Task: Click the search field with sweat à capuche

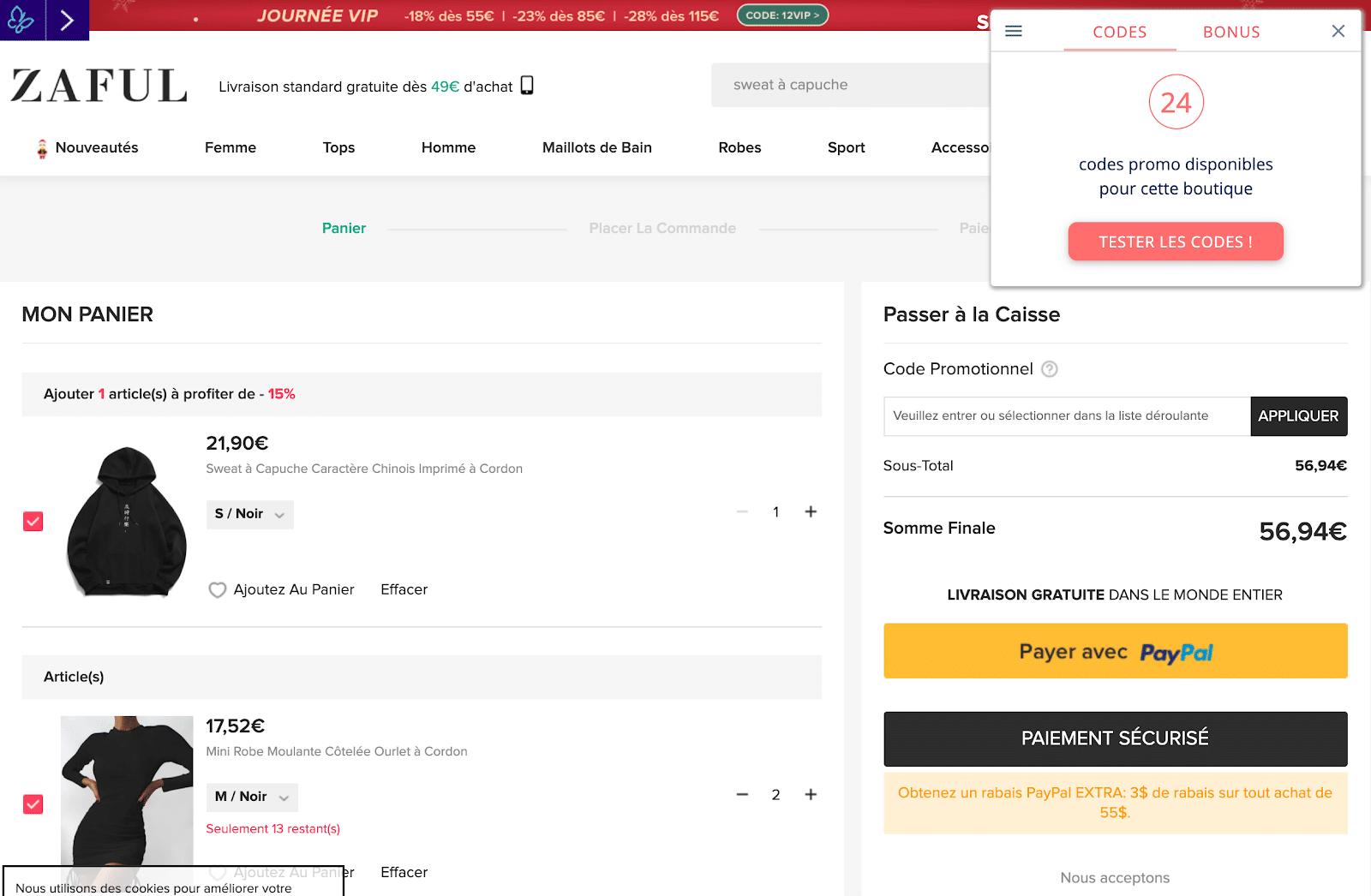Action: coord(850,85)
